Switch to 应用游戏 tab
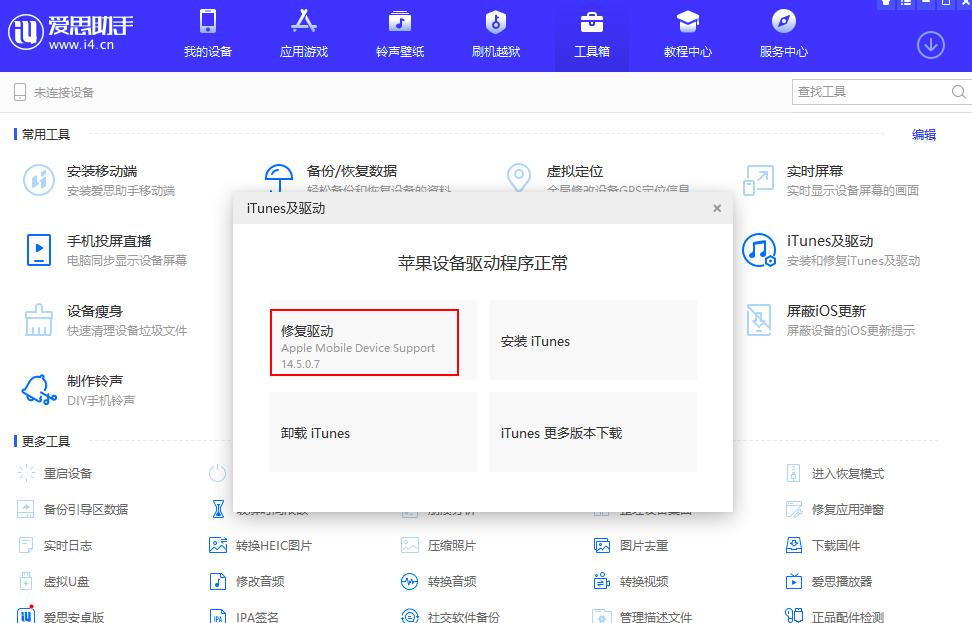The width and height of the screenshot is (972, 623). (x=304, y=34)
